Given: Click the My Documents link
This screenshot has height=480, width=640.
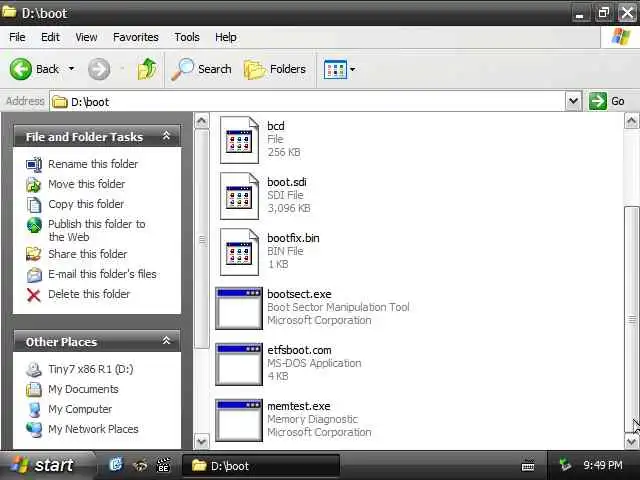Looking at the screenshot, I should pos(83,389).
